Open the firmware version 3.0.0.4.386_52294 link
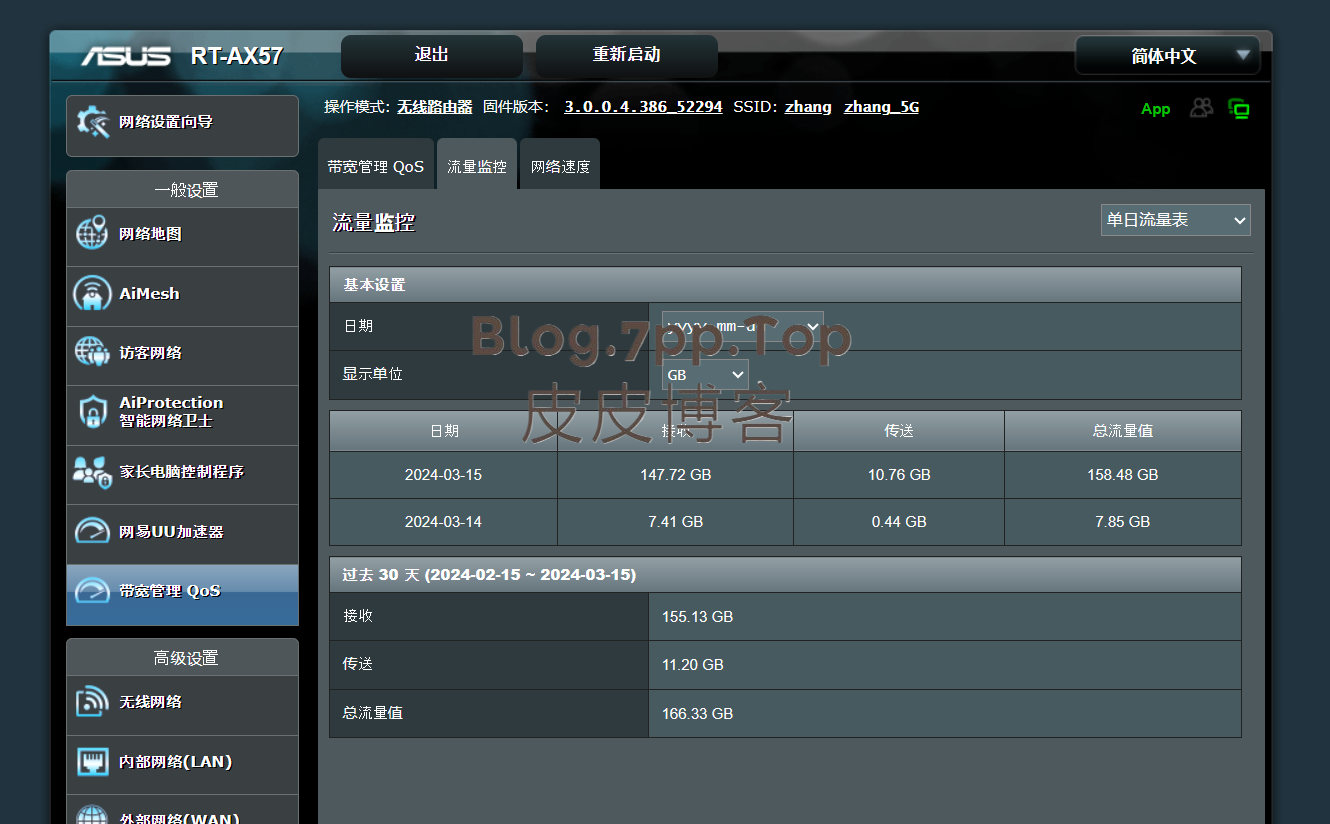Image resolution: width=1330 pixels, height=824 pixels. (x=643, y=107)
